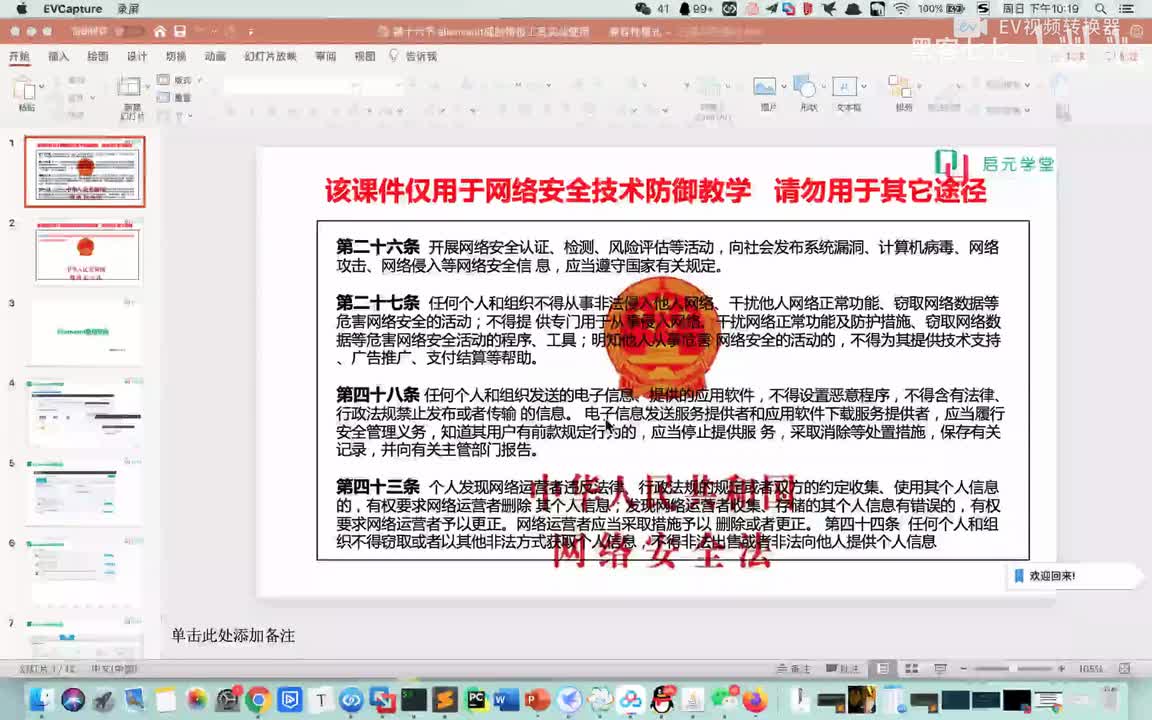Open EVCapture menu in menu bar
This screenshot has width=1152, height=720.
(73, 9)
